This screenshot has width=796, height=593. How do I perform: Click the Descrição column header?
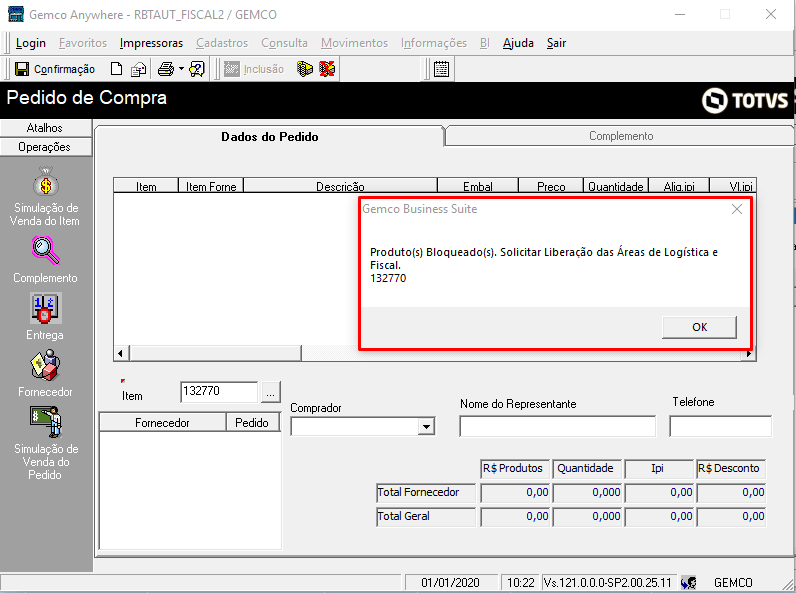tap(340, 186)
